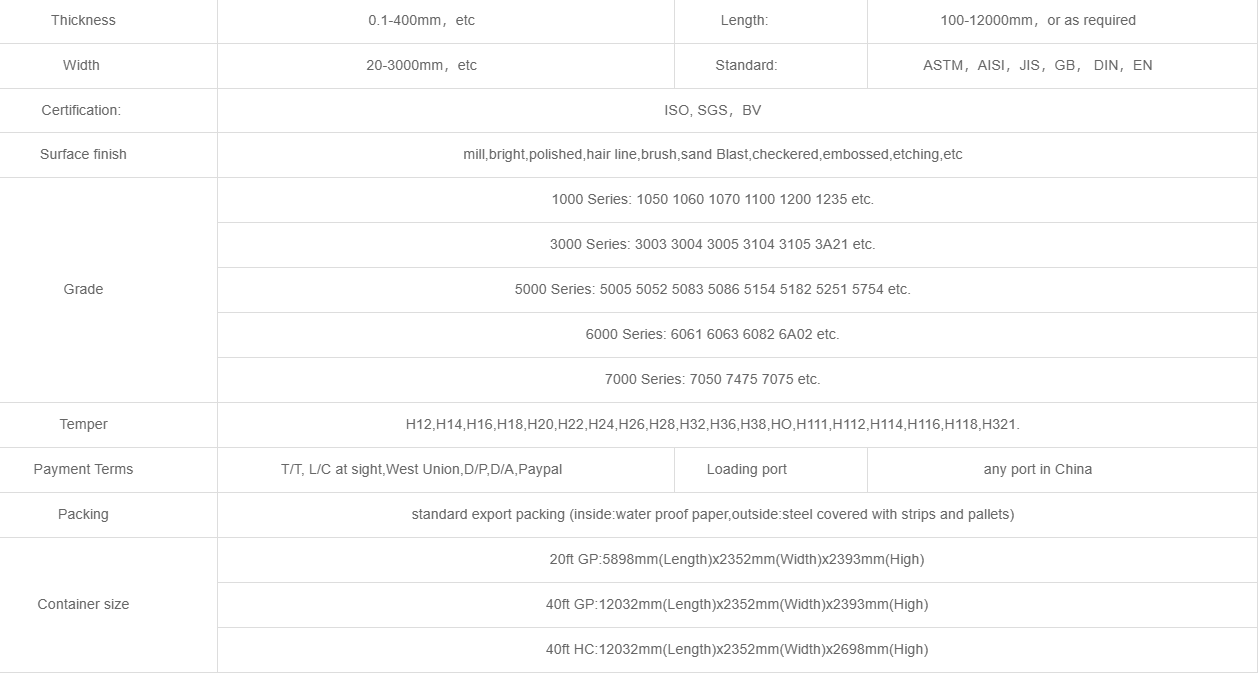Select the 40ft HC container size row
Image resolution: width=1260 pixels, height=676 pixels.
point(736,649)
